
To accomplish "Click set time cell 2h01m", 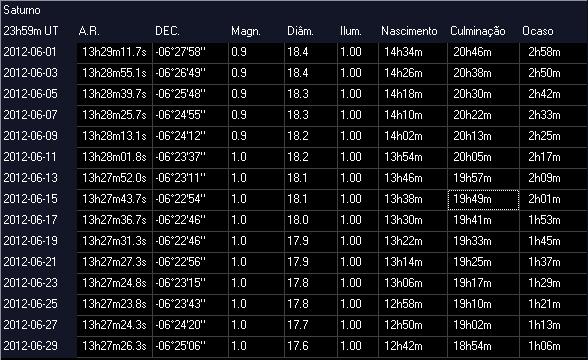I will [x=554, y=199].
